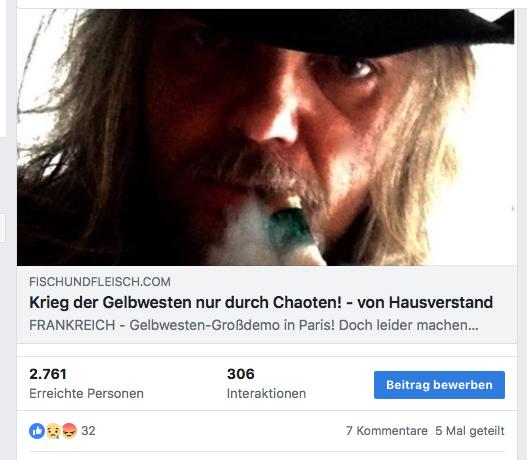The width and height of the screenshot is (527, 460).
Task: Select the Erreichte Personen label
Action: tap(86, 393)
